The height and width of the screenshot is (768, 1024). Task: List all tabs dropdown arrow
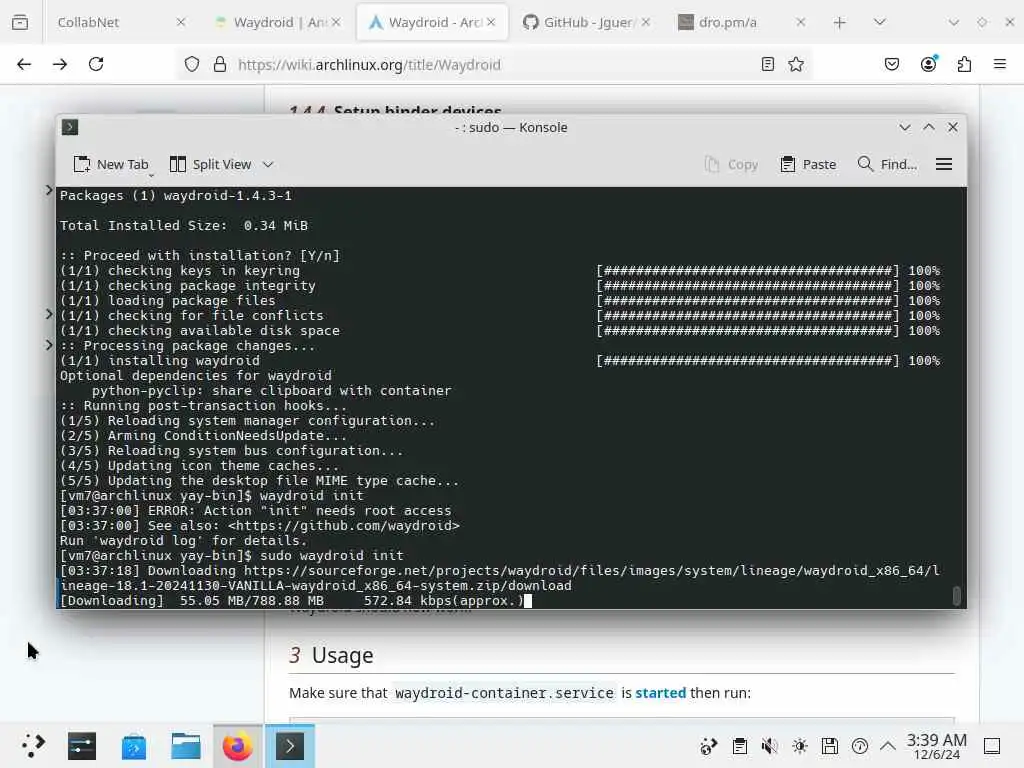(880, 22)
